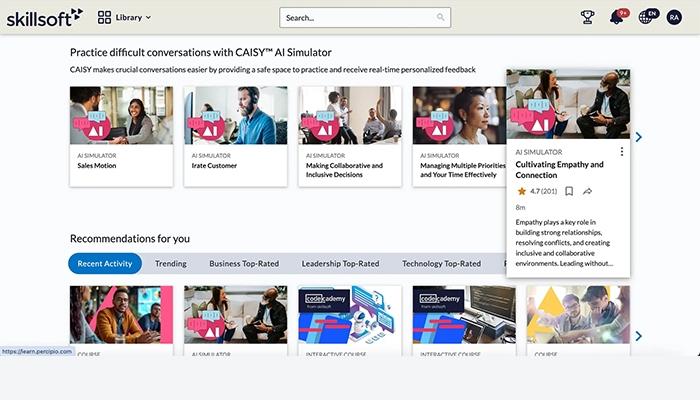Share the Cultivating Empathy and Connection simulator
Viewport: 700px width, 400px height.
click(588, 191)
